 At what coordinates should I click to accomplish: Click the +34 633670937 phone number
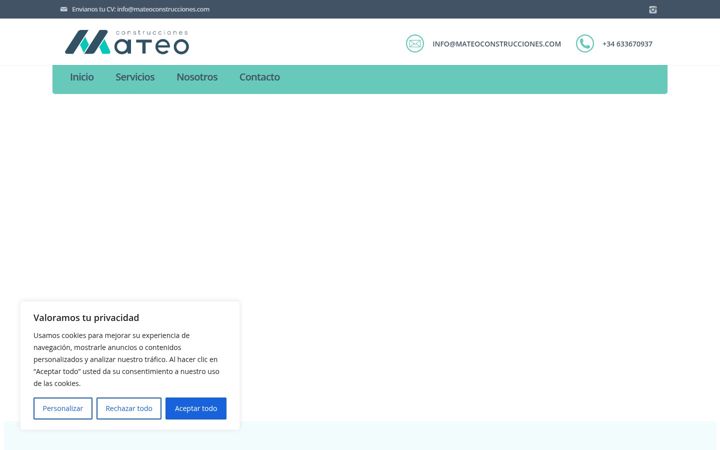[627, 44]
